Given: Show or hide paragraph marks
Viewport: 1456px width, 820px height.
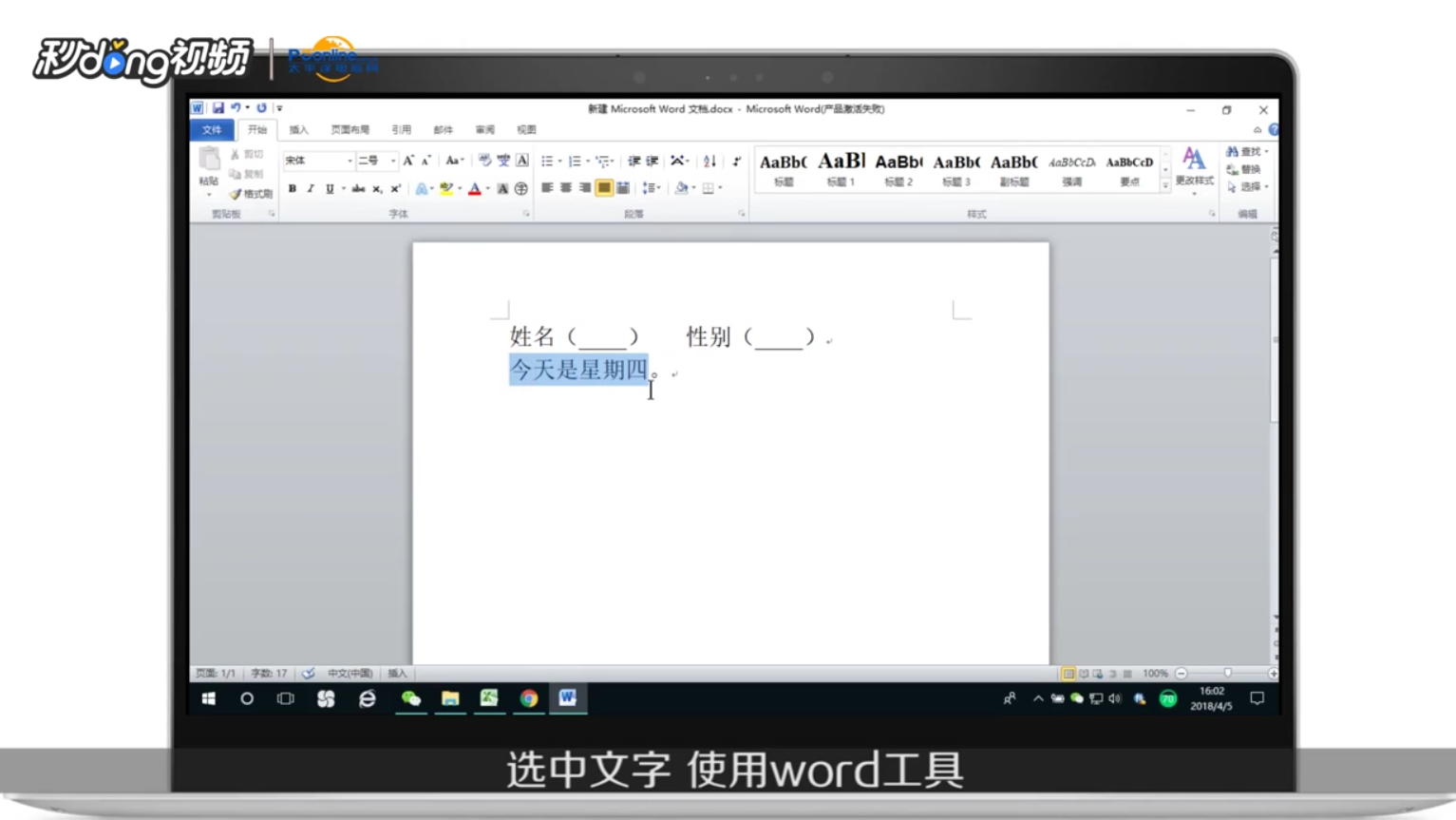Looking at the screenshot, I should (x=737, y=161).
